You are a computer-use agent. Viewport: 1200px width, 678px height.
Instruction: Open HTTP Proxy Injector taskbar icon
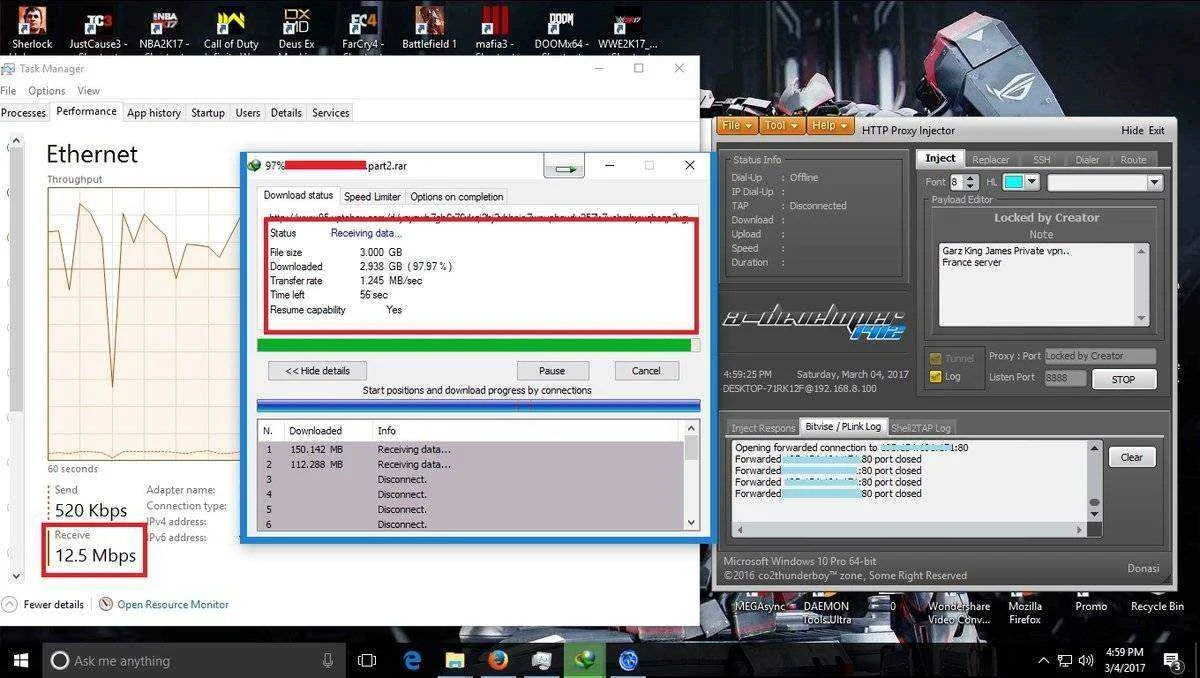[628, 660]
